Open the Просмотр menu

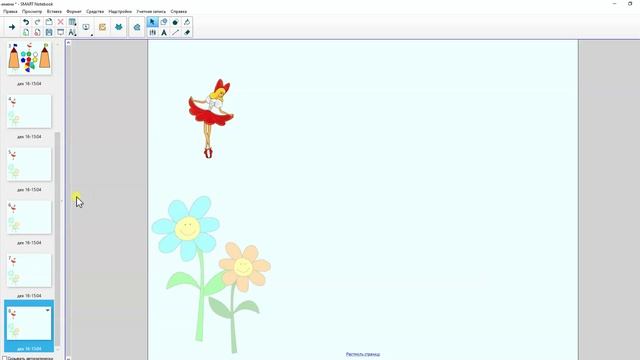32,11
